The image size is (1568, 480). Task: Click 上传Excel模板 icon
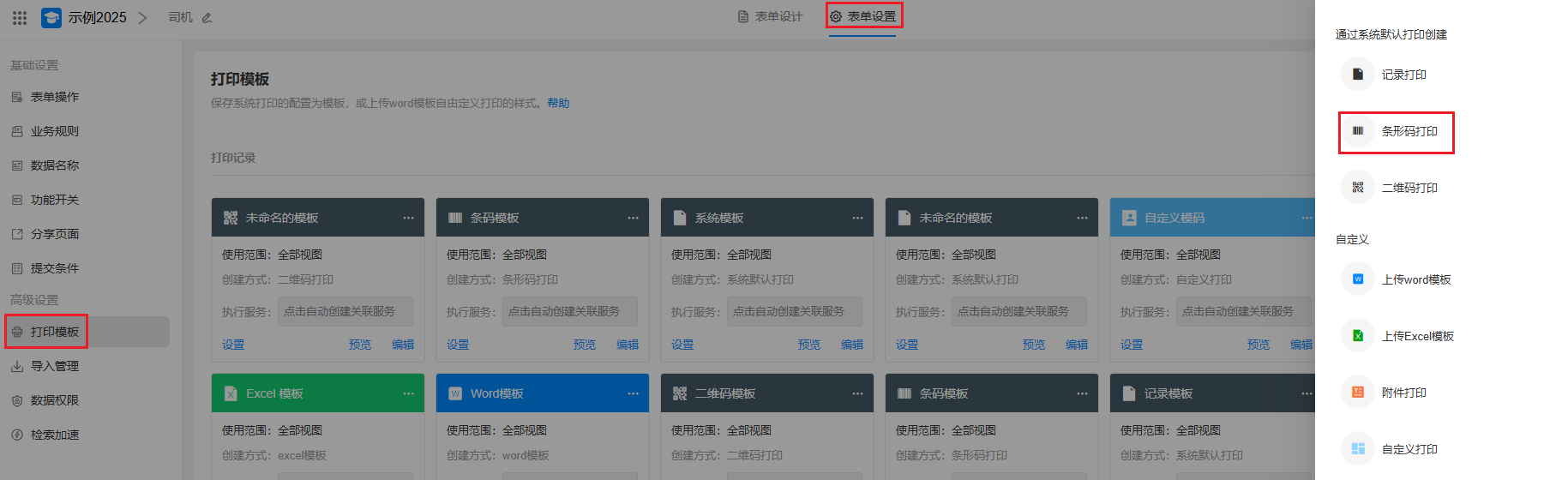(x=1358, y=336)
